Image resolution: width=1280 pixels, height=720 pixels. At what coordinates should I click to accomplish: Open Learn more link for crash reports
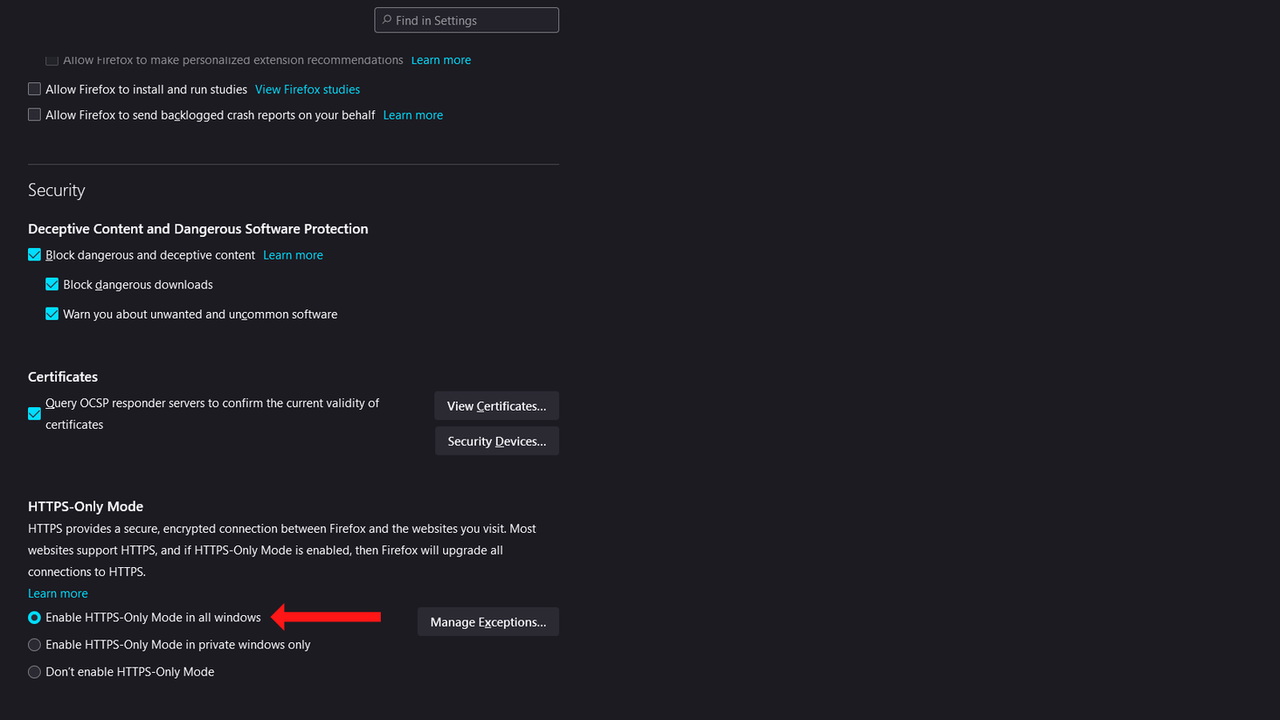pos(413,115)
